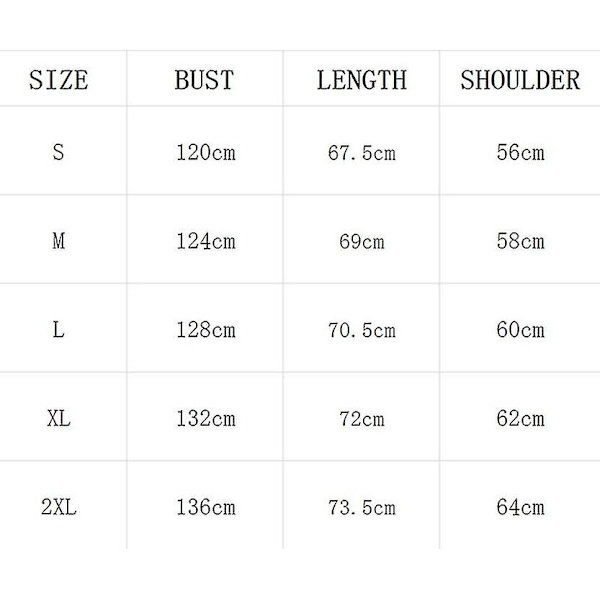Click the SIZE column header
This screenshot has height=600, width=600.
pyautogui.click(x=59, y=80)
